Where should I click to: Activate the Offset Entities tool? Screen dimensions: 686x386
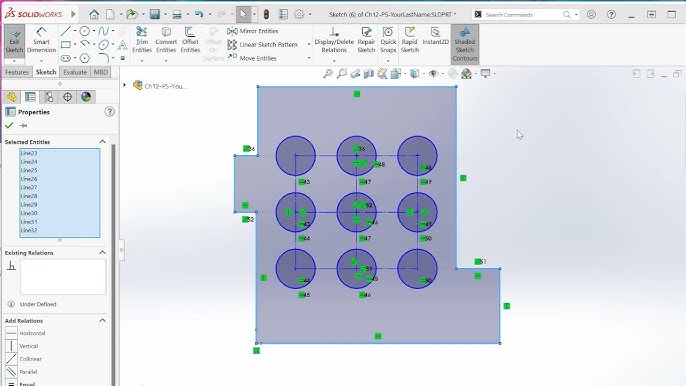tap(190, 40)
